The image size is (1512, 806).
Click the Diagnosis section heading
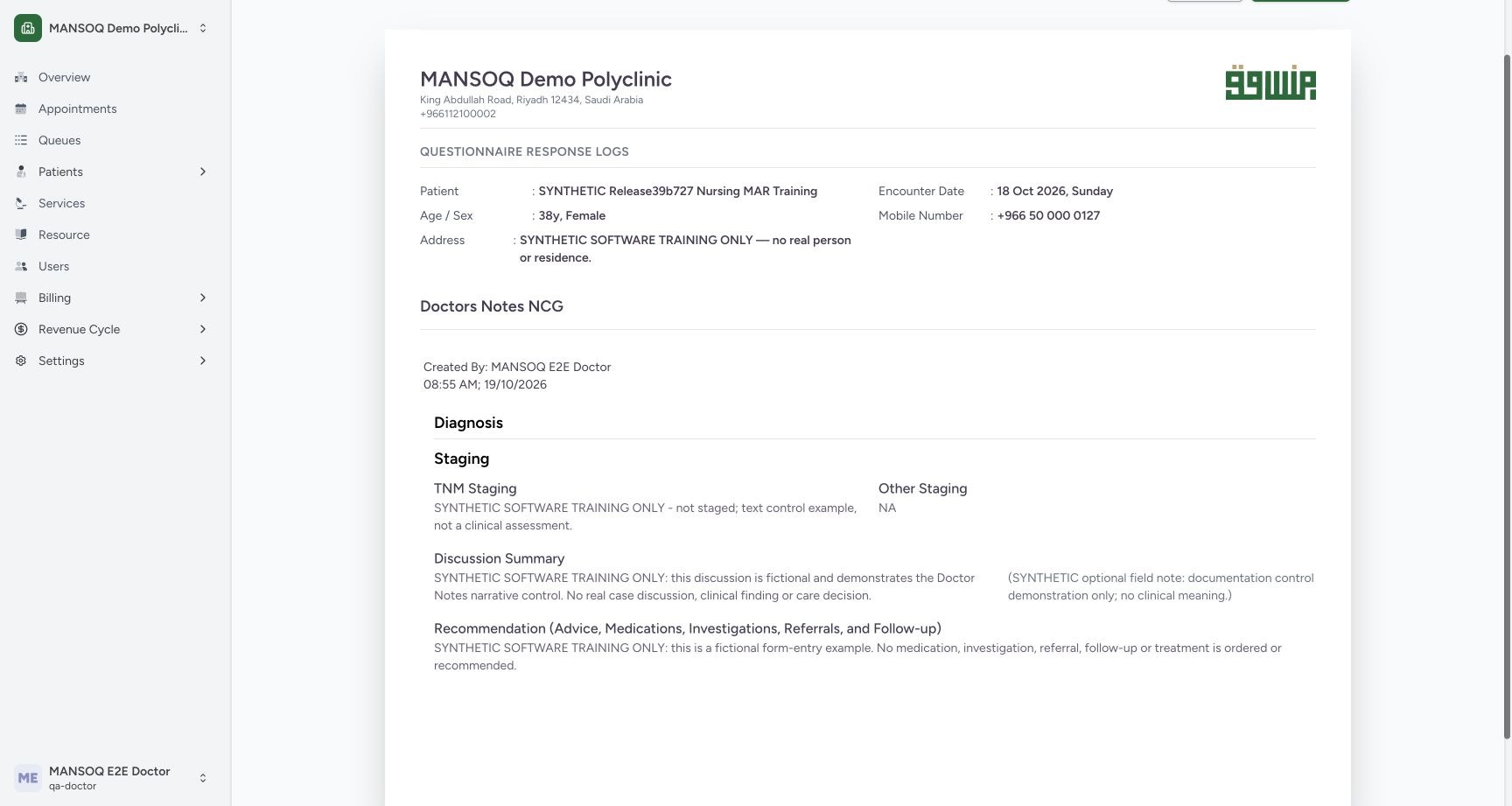[x=468, y=423]
